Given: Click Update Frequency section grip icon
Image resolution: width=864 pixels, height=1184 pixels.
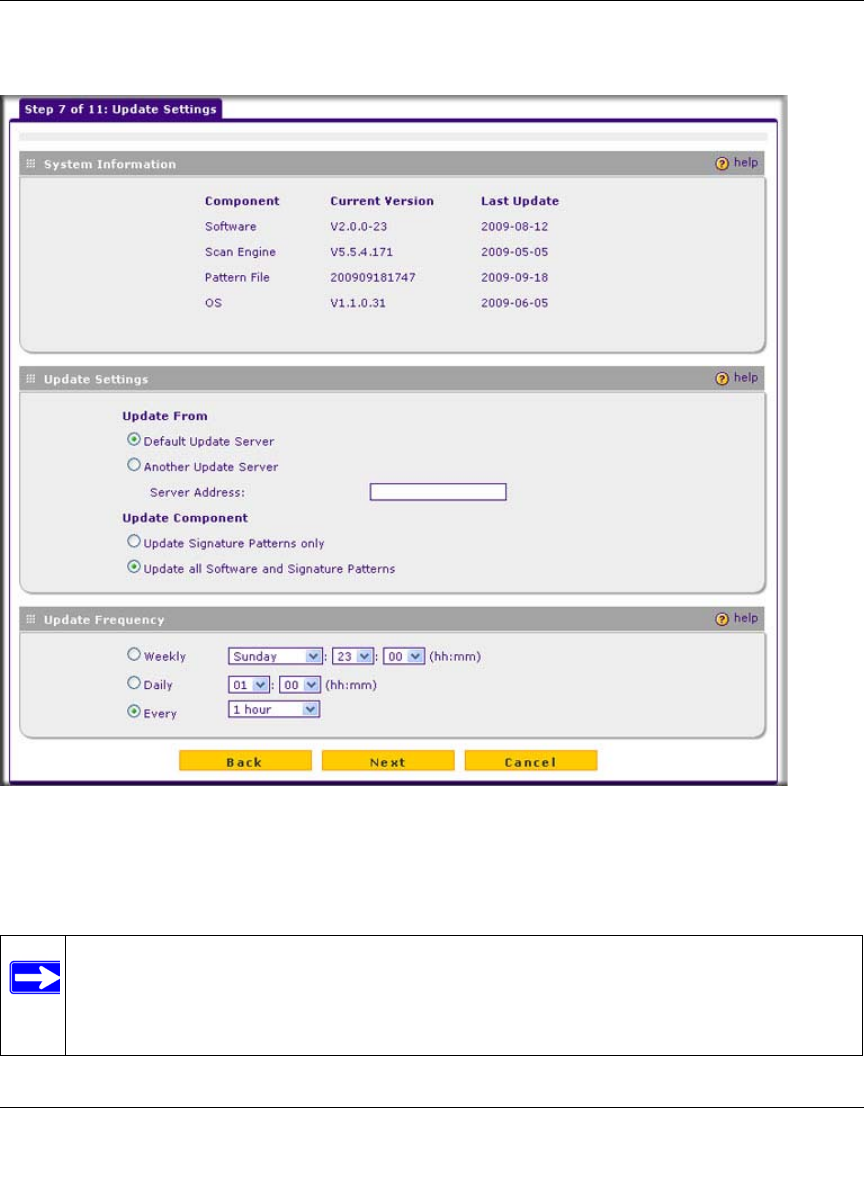Looking at the screenshot, I should coord(31,619).
